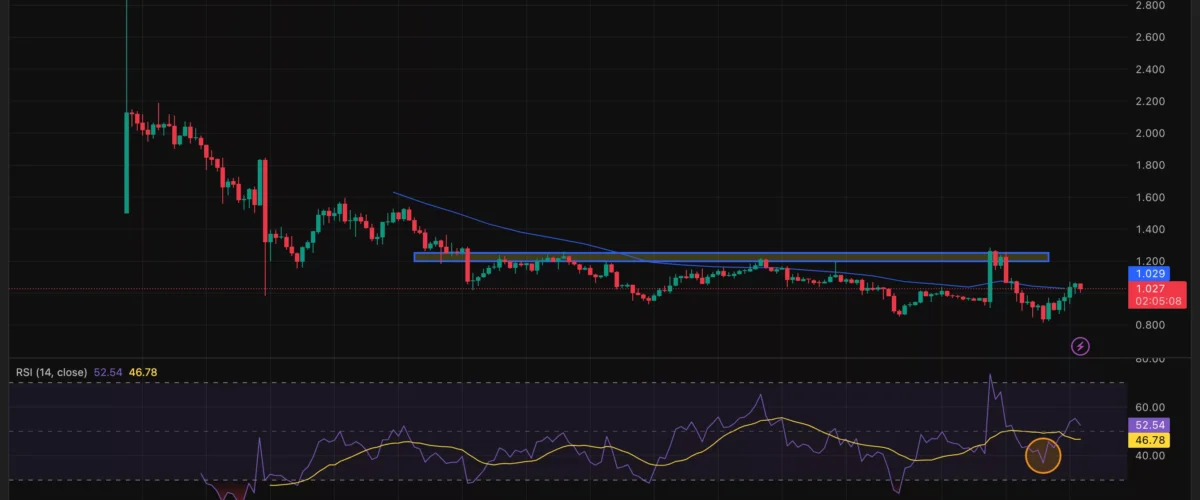Click the purple 52.54 value in RSI legend
Viewport: 1200px width, 500px height.
tap(107, 373)
